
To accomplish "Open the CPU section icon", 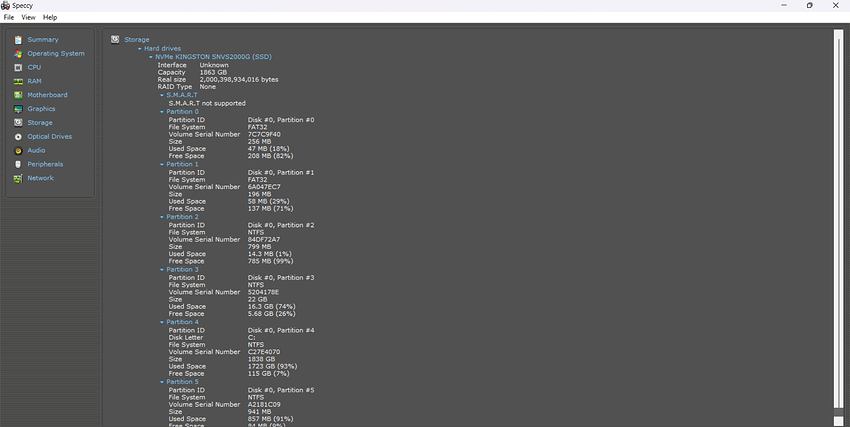I will point(18,68).
